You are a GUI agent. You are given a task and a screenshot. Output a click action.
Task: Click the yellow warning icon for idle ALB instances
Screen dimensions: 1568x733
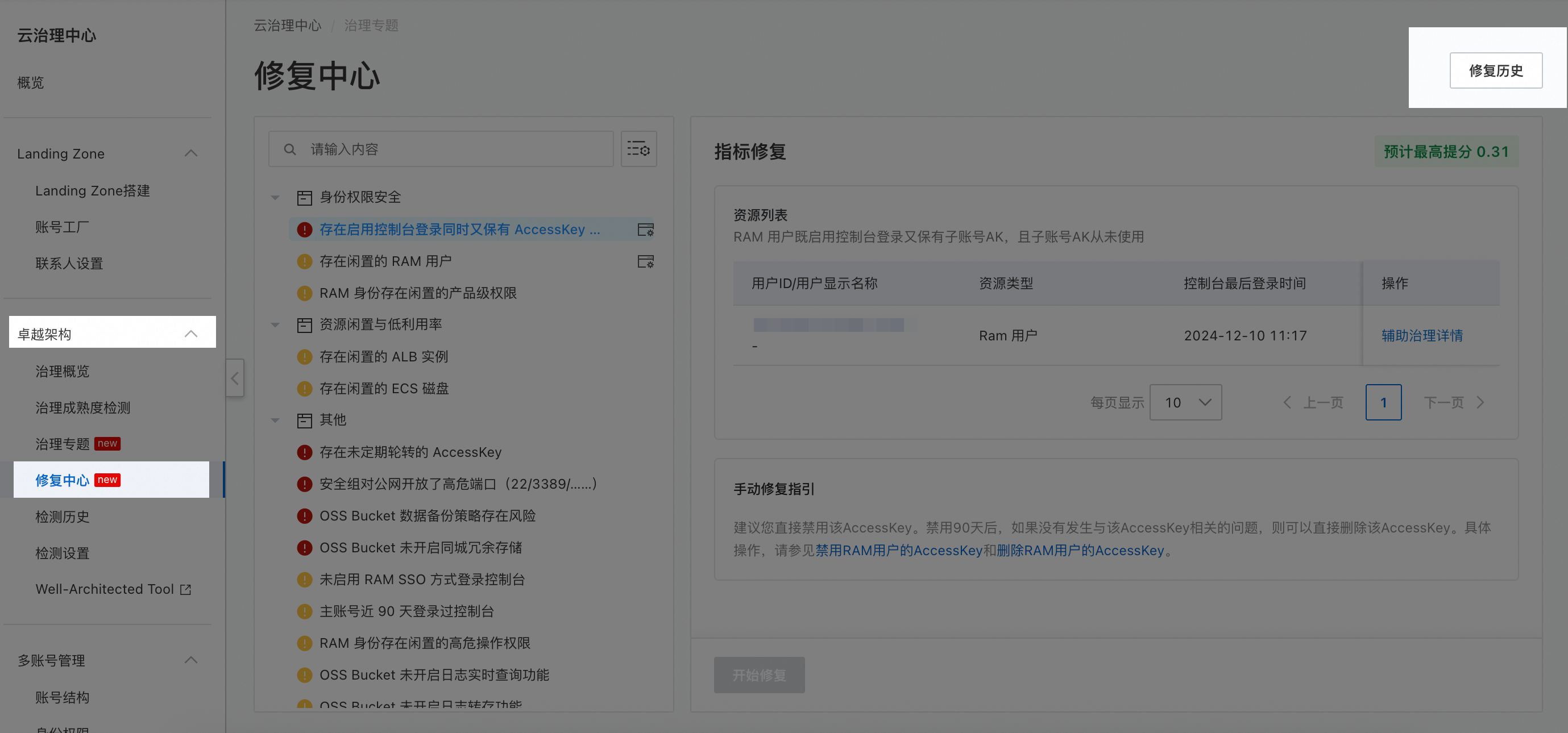[x=304, y=357]
